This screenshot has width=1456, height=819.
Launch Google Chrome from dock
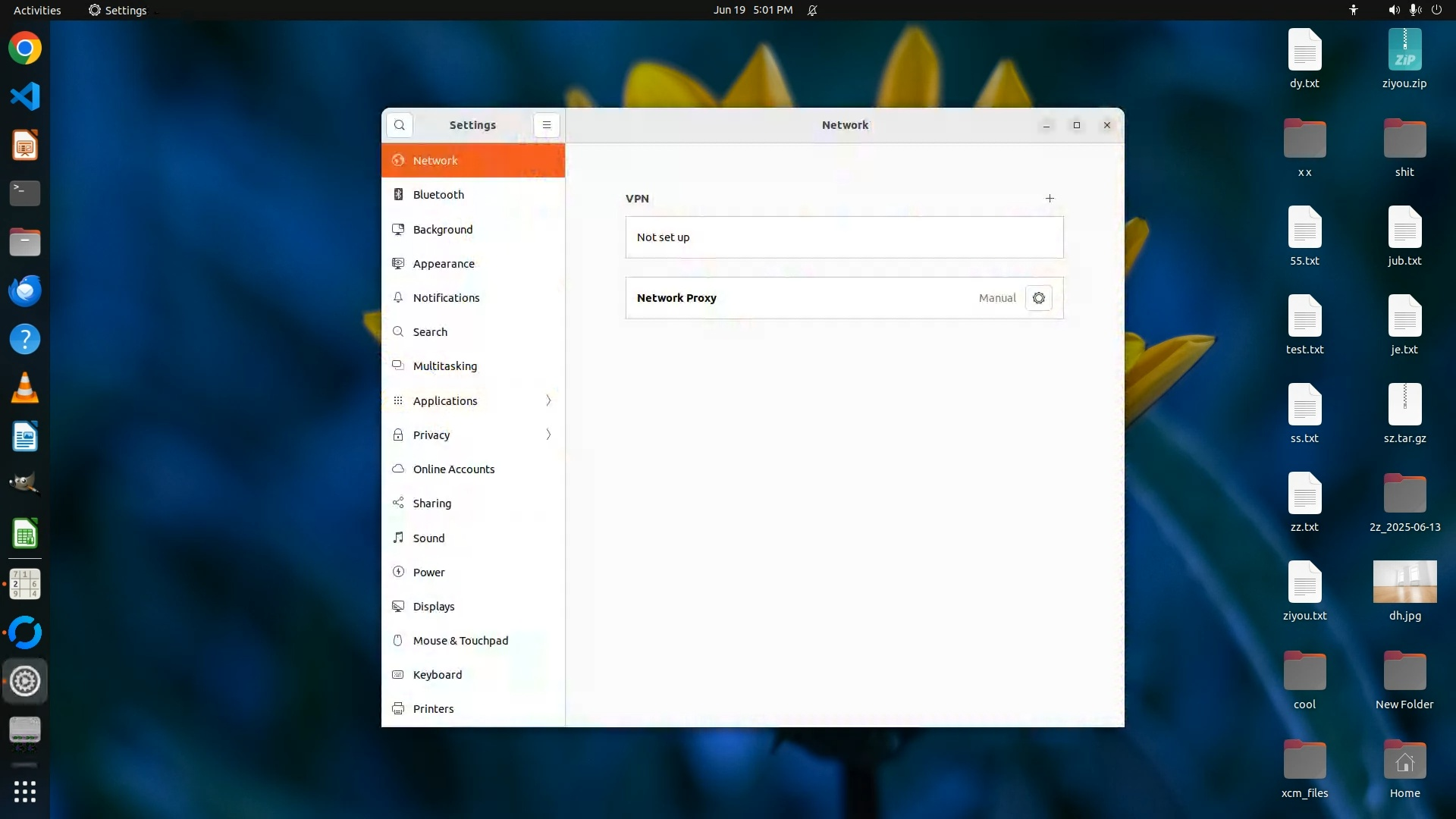[25, 49]
